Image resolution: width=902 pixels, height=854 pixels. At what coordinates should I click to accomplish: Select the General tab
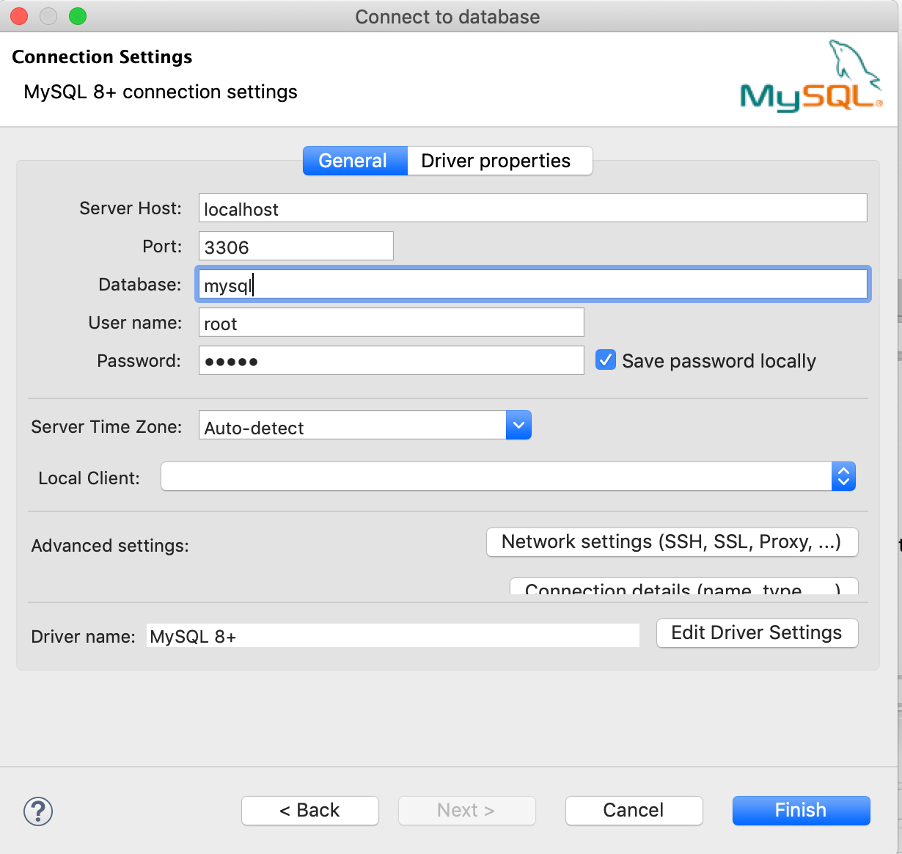click(355, 160)
